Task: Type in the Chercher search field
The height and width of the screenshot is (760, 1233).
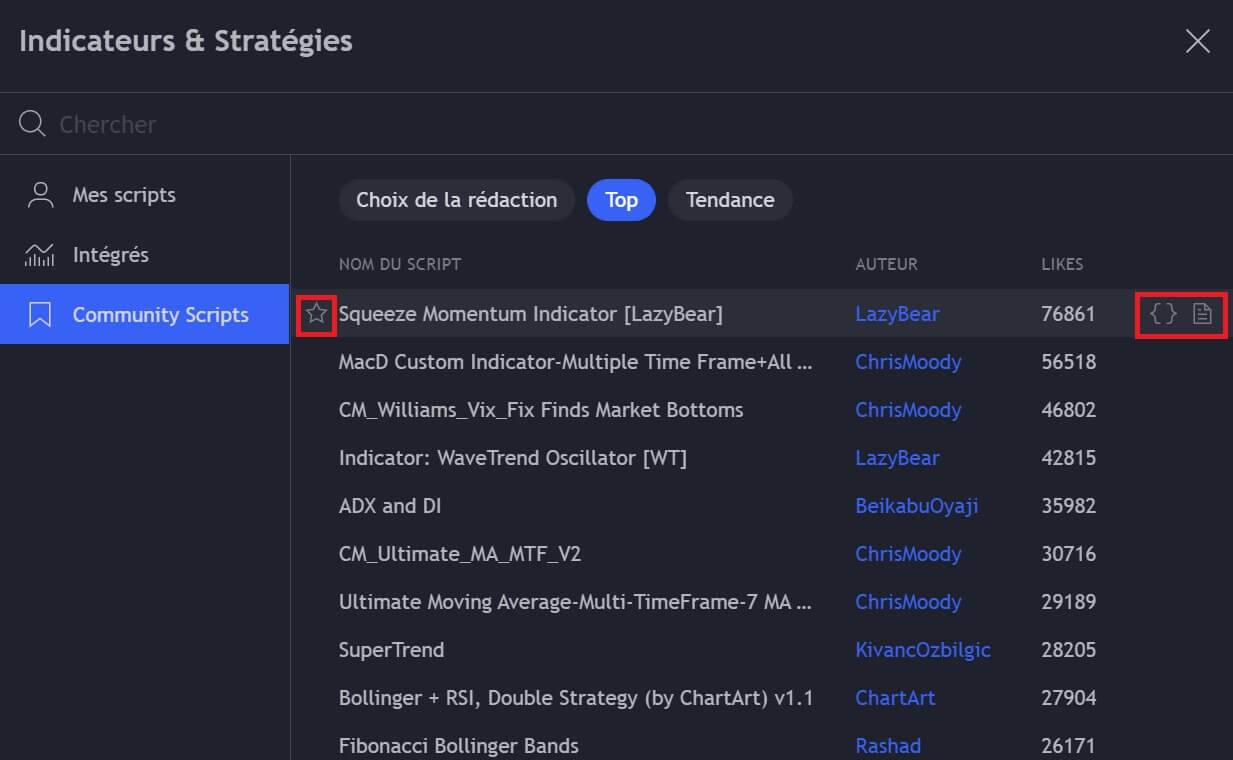Action: click(400, 124)
